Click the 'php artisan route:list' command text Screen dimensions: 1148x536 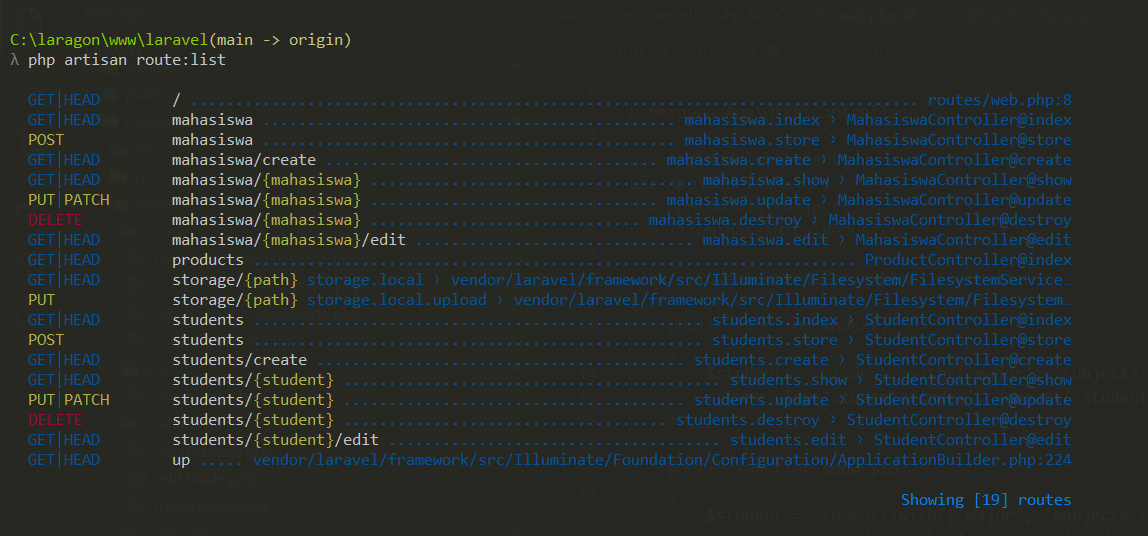[x=127, y=60]
